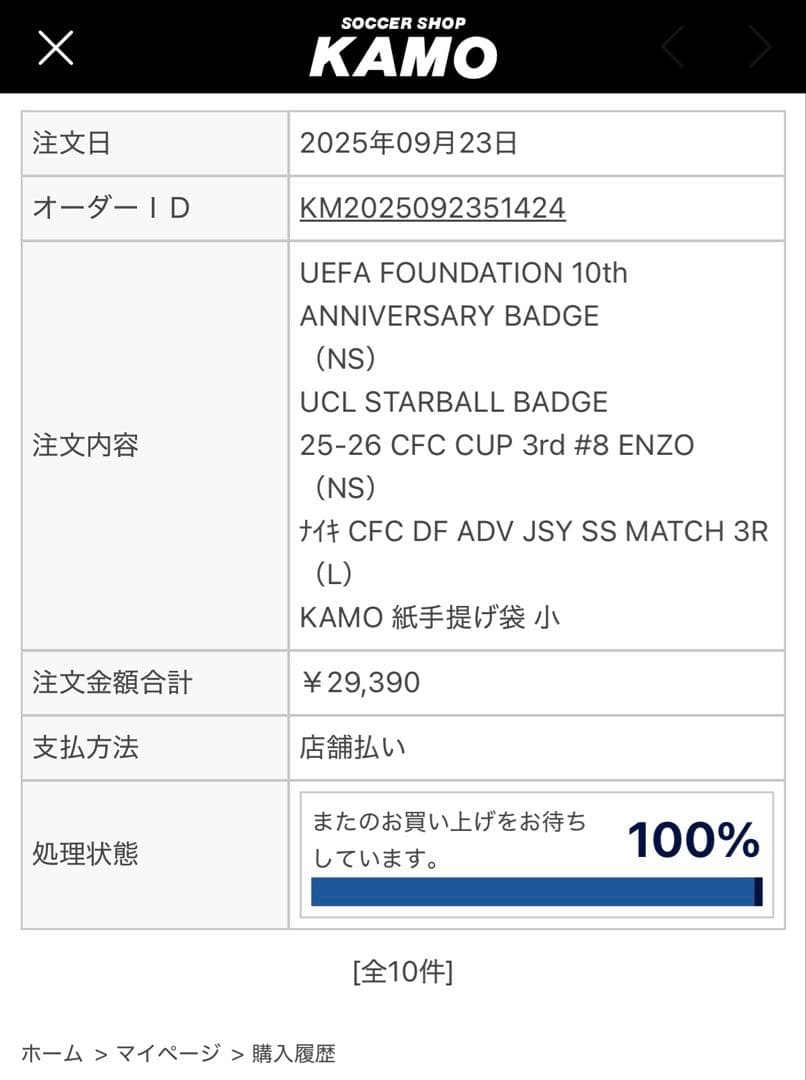The width and height of the screenshot is (806, 1080).
Task: Select the UCL STARBALL BADGE line item
Action: tap(454, 402)
